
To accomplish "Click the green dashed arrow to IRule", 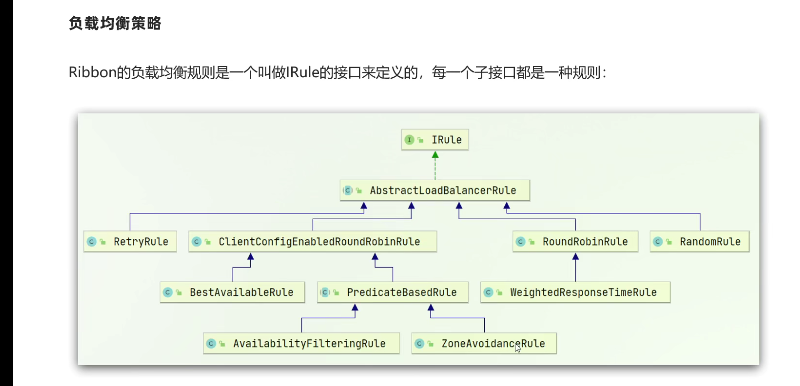I will pyautogui.click(x=435, y=165).
